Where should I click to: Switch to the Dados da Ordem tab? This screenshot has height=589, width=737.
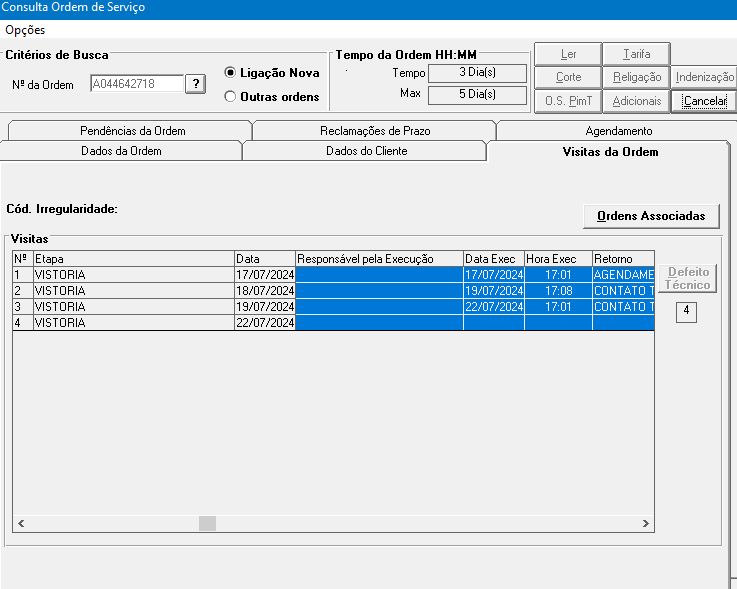coord(121,151)
